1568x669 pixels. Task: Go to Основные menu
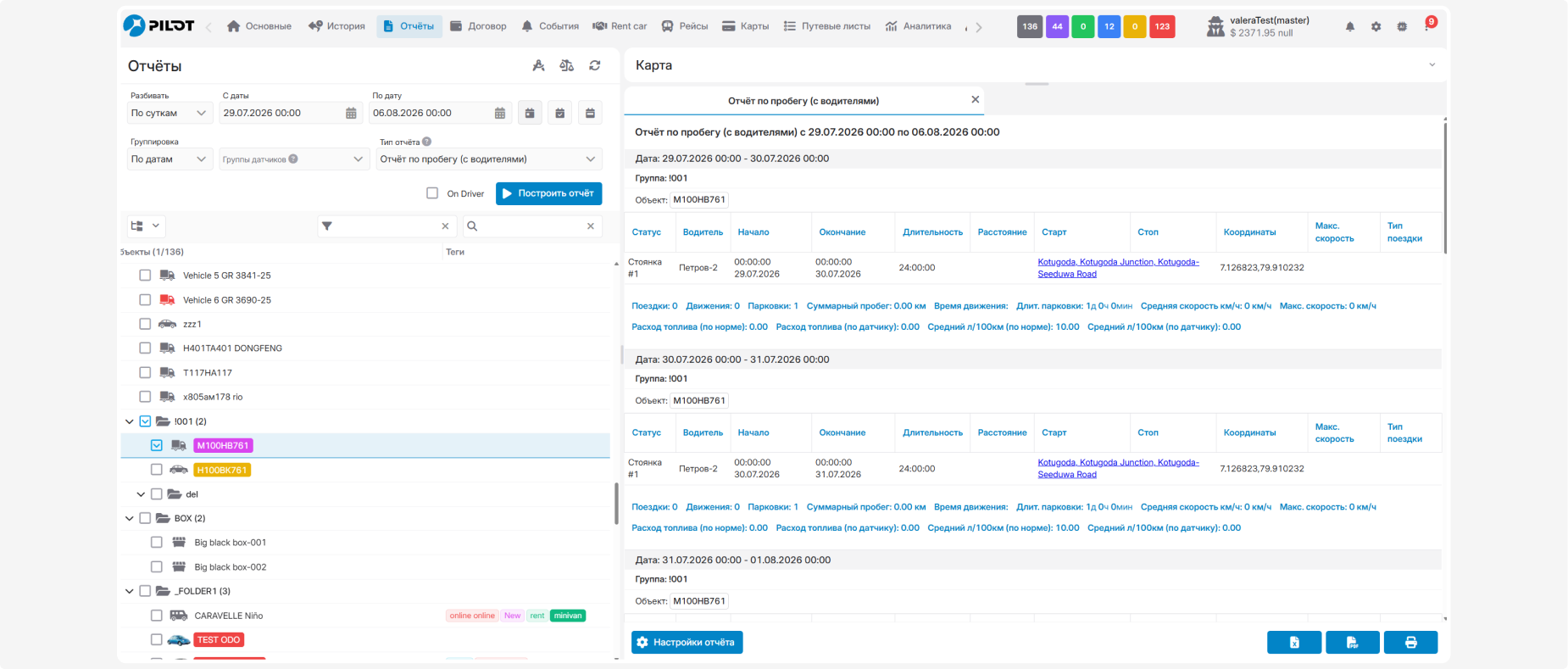coord(259,26)
